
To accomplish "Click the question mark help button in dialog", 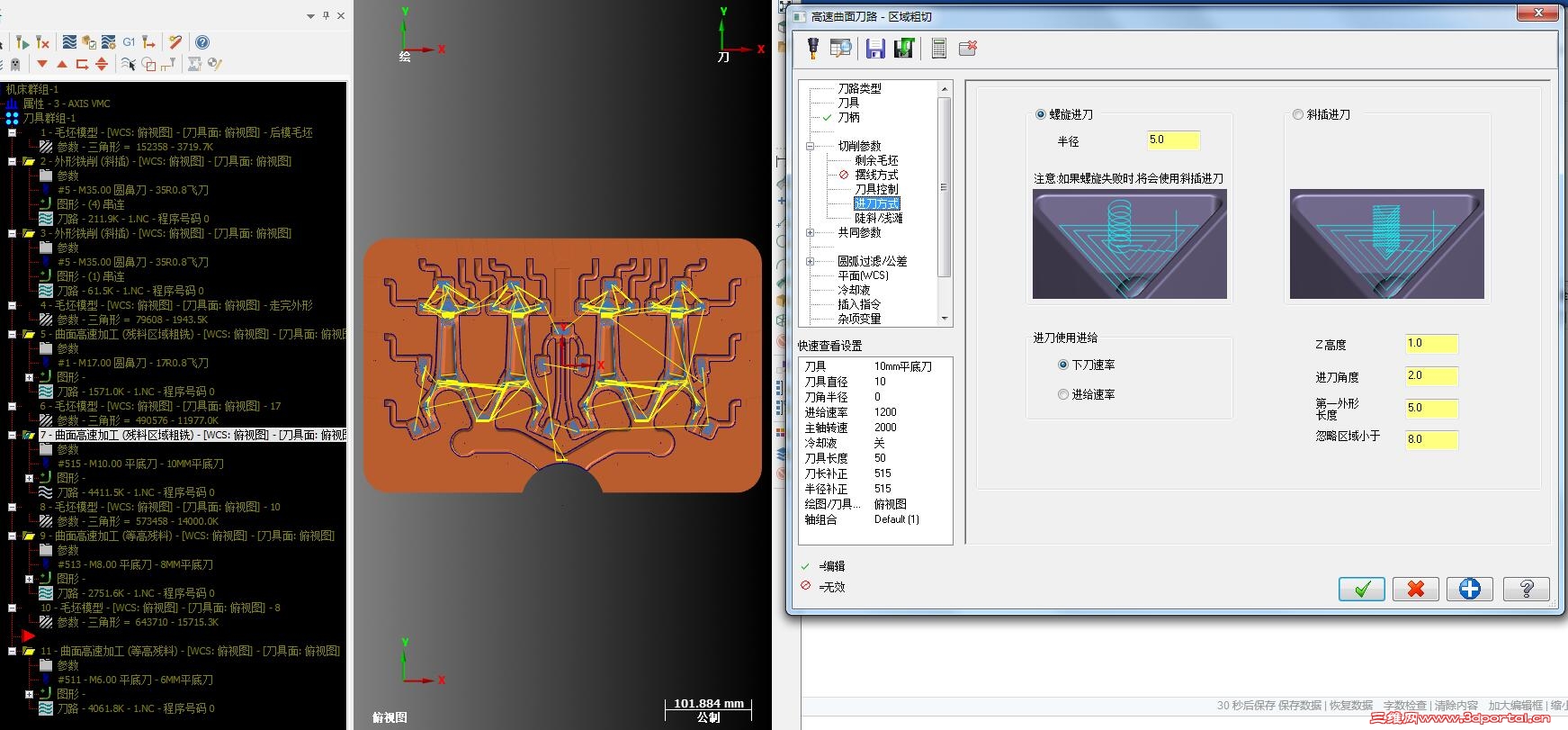I will [1526, 589].
